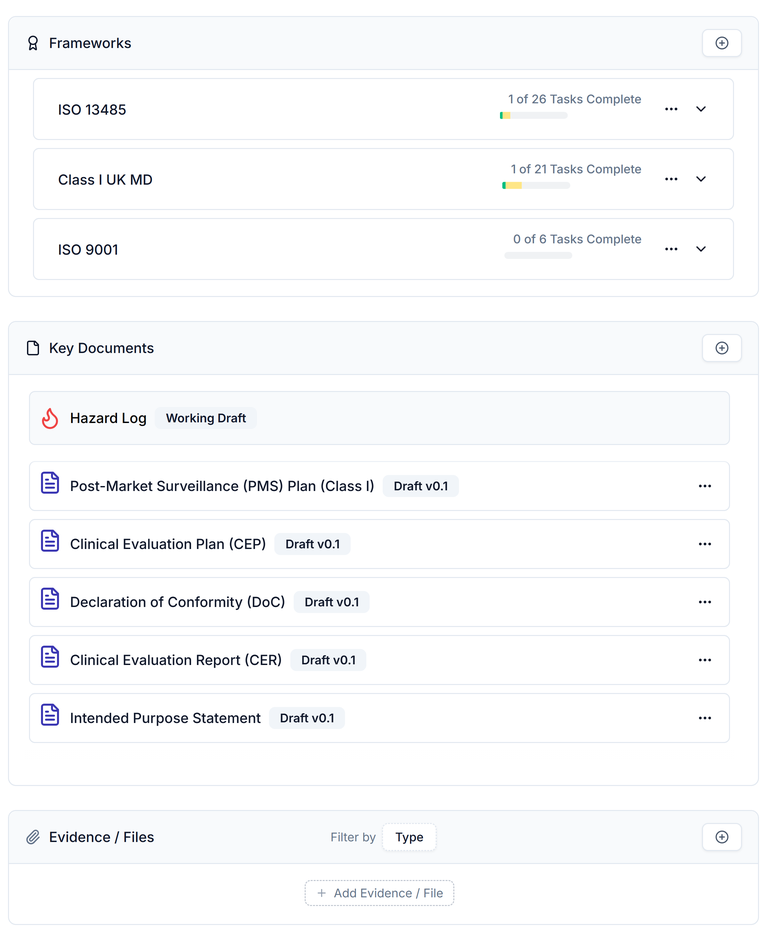Screen dimensions: 767x940
Task: Click the Key Documents page icon
Action: [x=33, y=348]
